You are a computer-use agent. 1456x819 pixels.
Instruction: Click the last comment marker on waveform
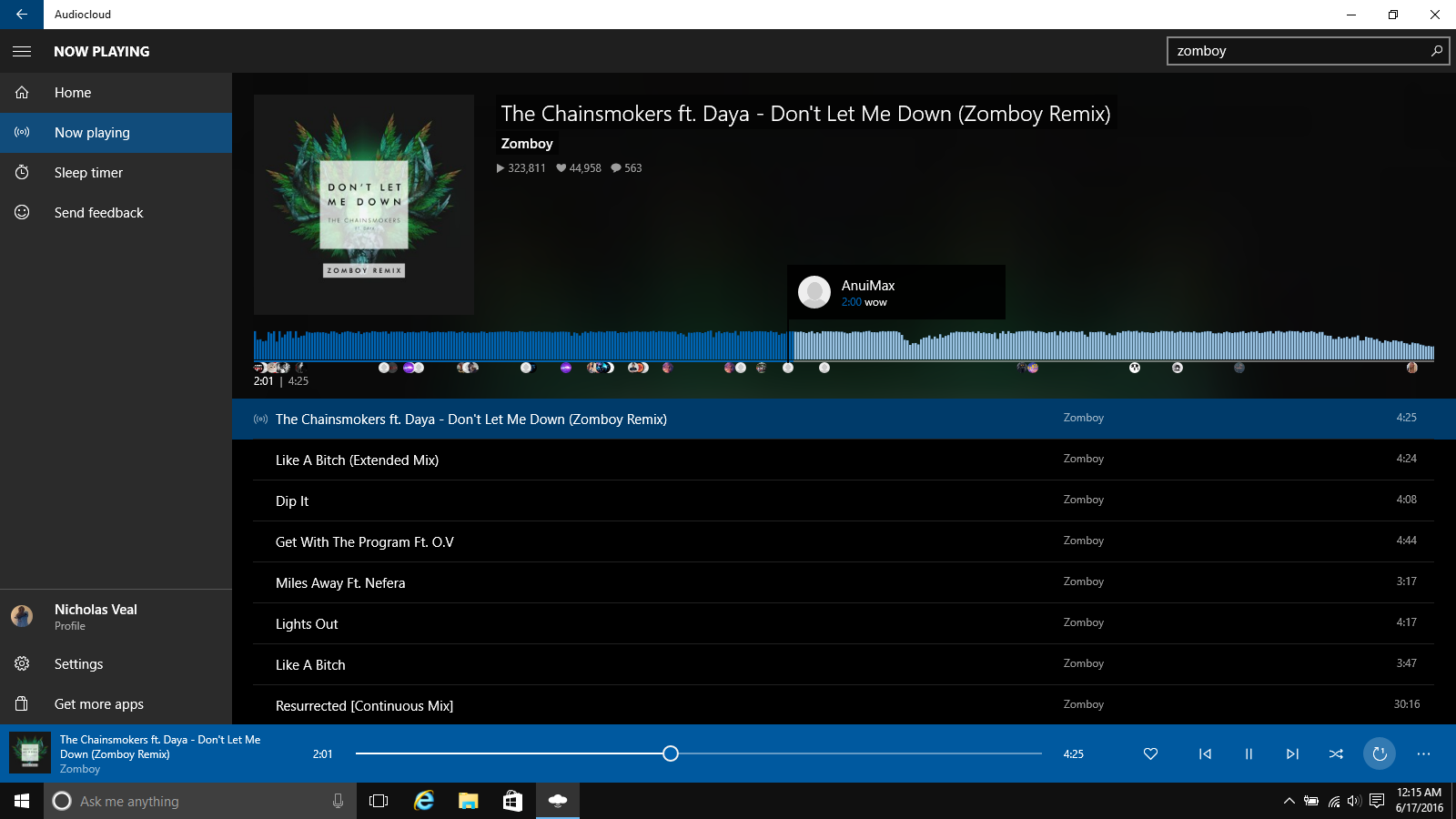click(x=1412, y=368)
